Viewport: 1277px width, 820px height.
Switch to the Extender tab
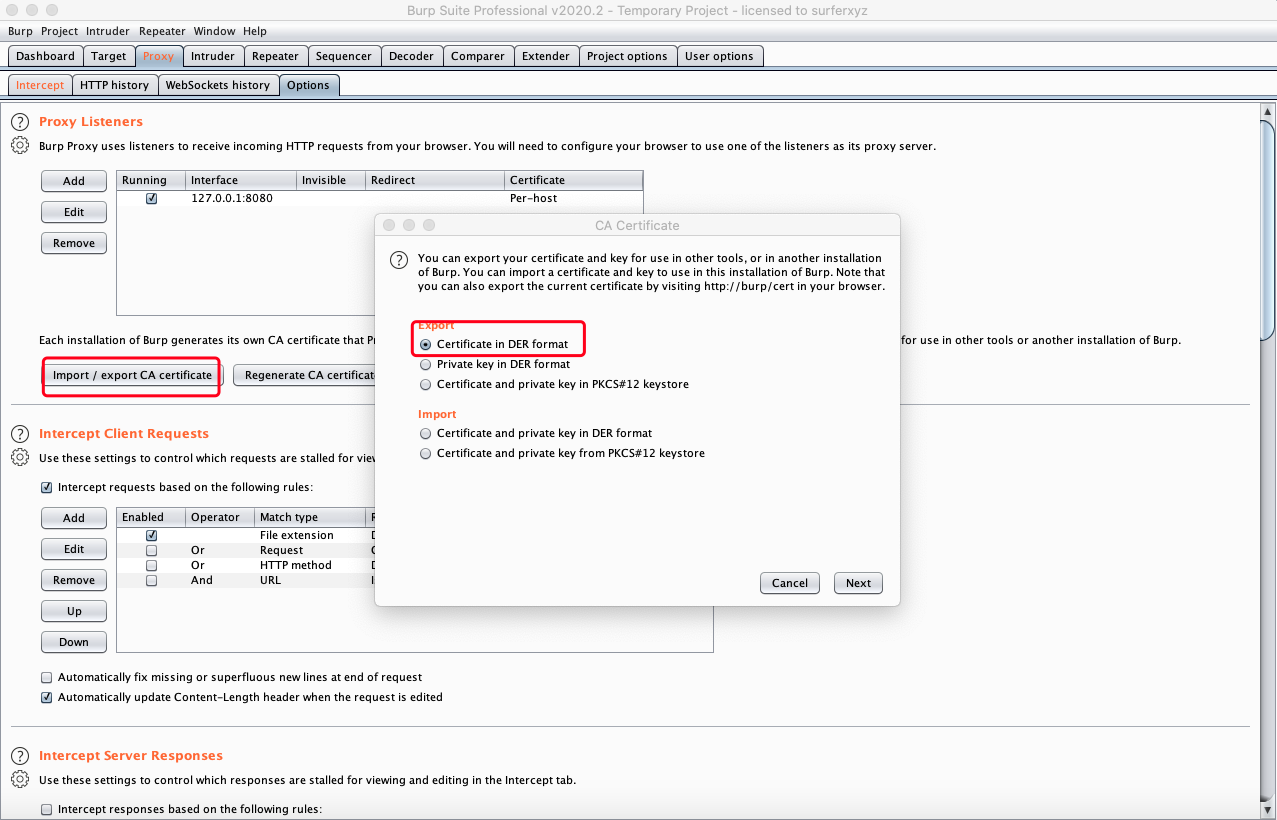click(546, 56)
